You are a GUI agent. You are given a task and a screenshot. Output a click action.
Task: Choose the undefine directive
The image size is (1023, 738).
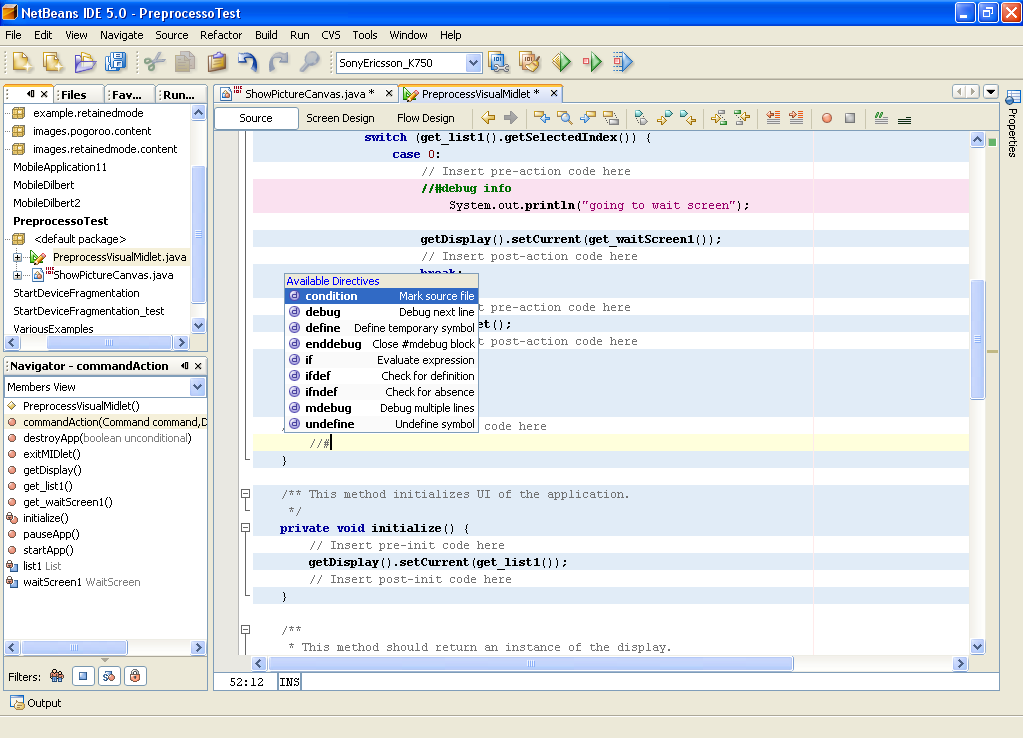[x=382, y=424]
